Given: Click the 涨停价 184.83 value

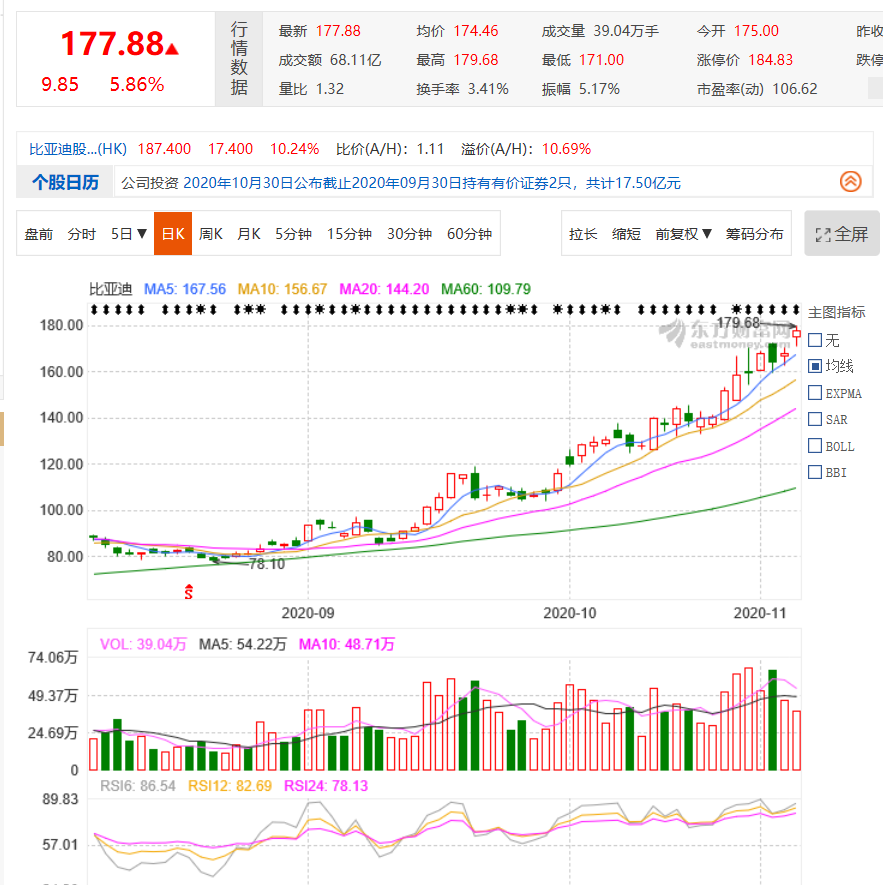Looking at the screenshot, I should [x=770, y=60].
